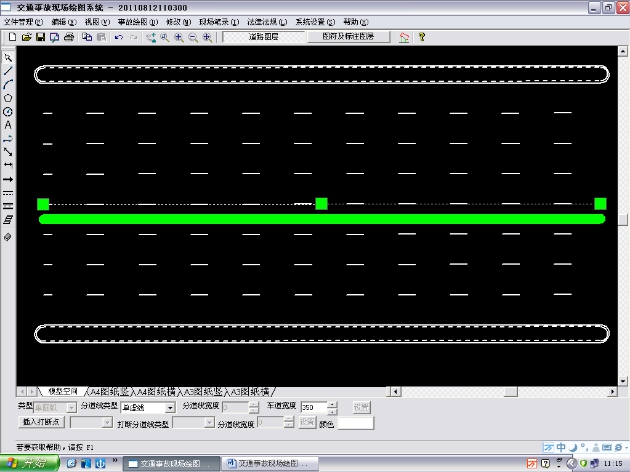Open the 帮助 menu
The image size is (630, 472).
coord(356,22)
